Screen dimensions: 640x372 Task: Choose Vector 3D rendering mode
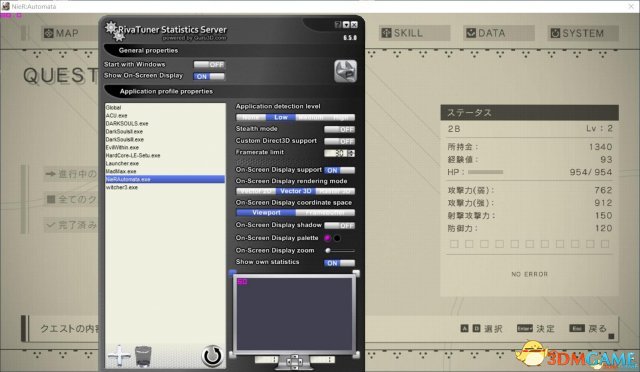coord(296,191)
